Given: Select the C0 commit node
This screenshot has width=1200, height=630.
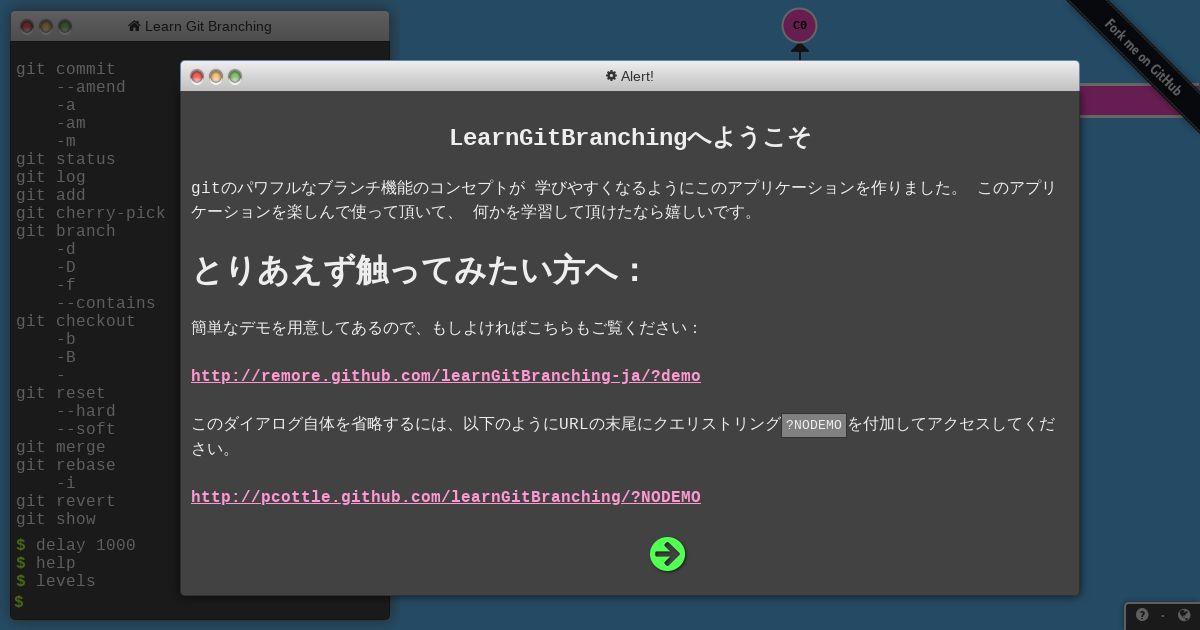Looking at the screenshot, I should tap(799, 25).
